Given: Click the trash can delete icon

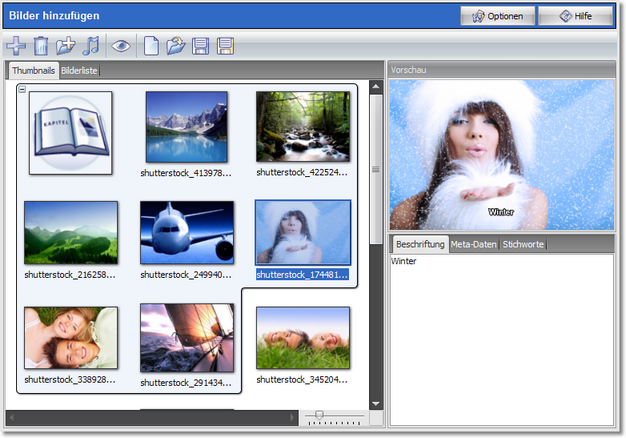Looking at the screenshot, I should point(41,45).
